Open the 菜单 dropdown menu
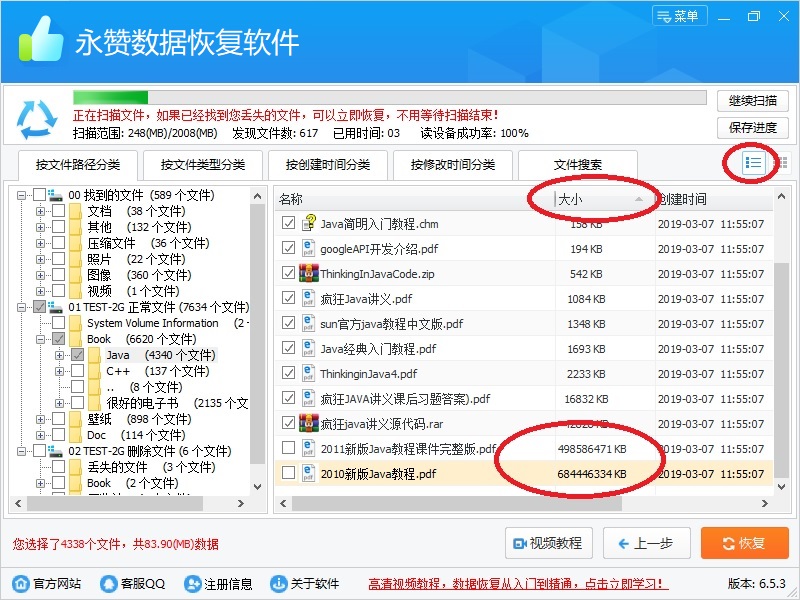The height and width of the screenshot is (600, 800). click(x=680, y=16)
